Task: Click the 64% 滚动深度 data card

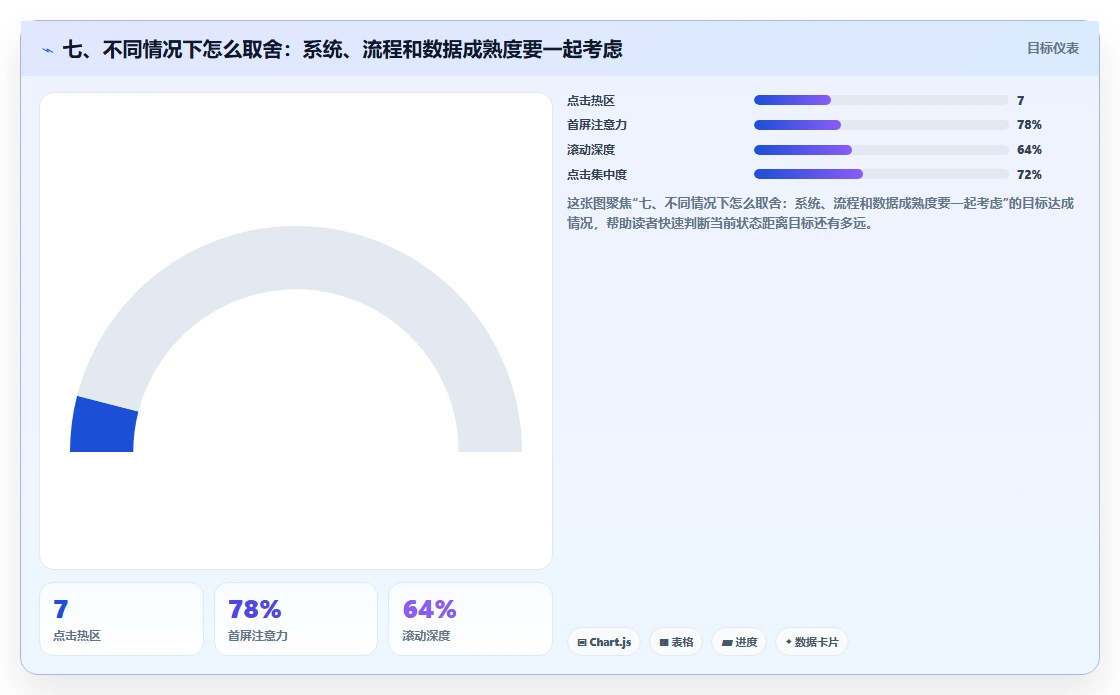Action: tap(470, 619)
